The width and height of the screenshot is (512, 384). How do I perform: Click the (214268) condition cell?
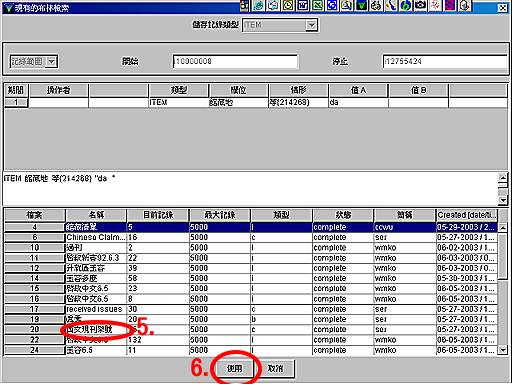point(298,102)
